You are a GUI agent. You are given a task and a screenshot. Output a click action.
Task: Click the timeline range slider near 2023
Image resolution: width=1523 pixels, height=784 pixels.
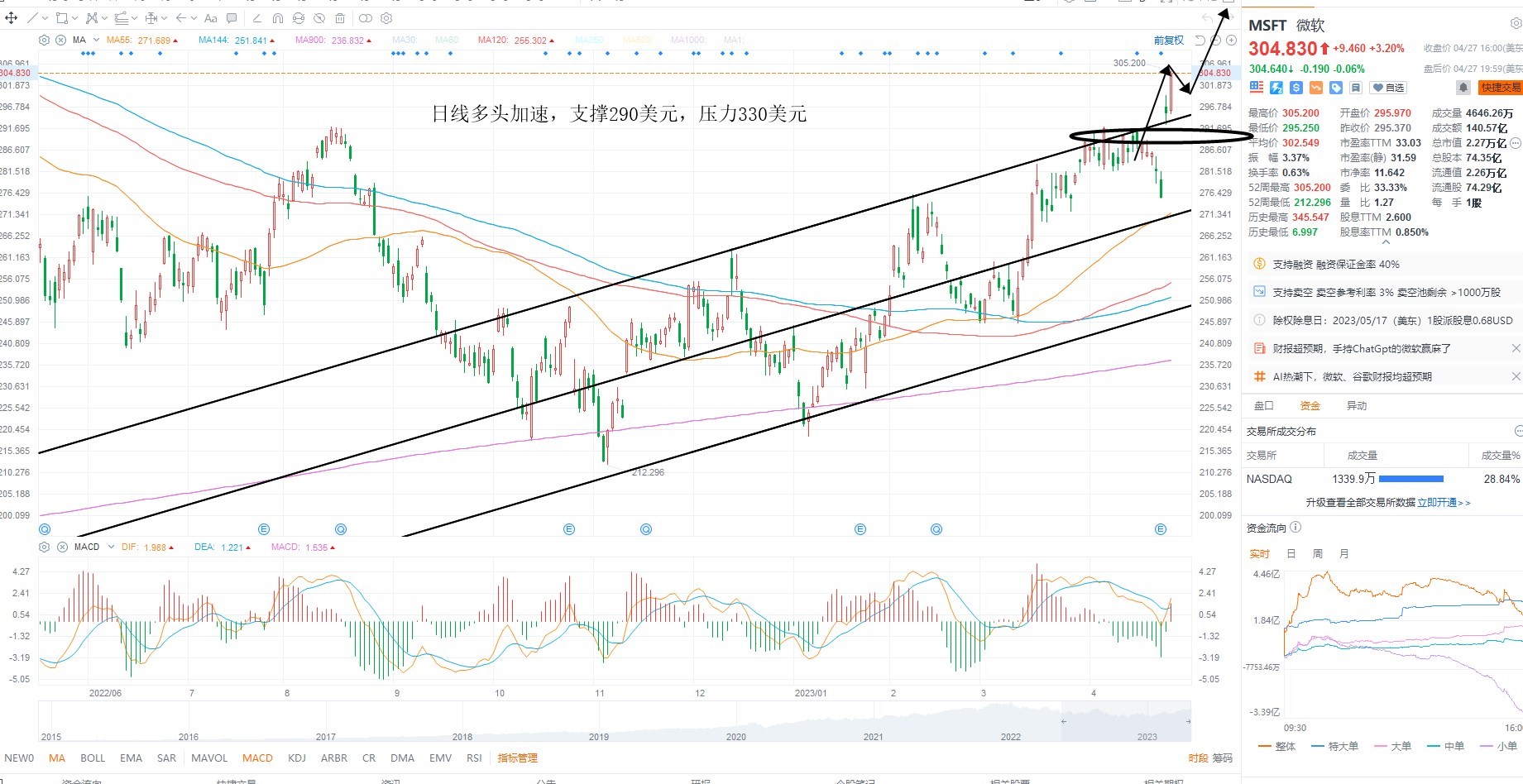click(x=1126, y=721)
